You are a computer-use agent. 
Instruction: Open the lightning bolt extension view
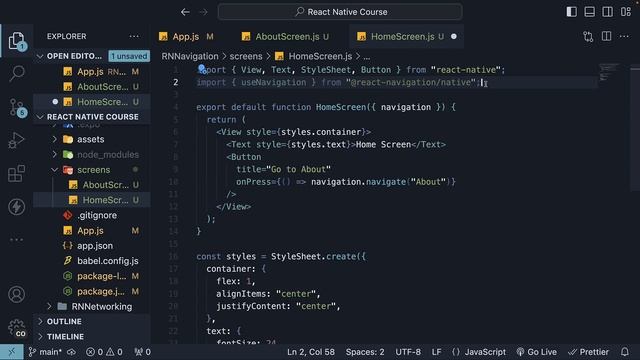point(16,207)
